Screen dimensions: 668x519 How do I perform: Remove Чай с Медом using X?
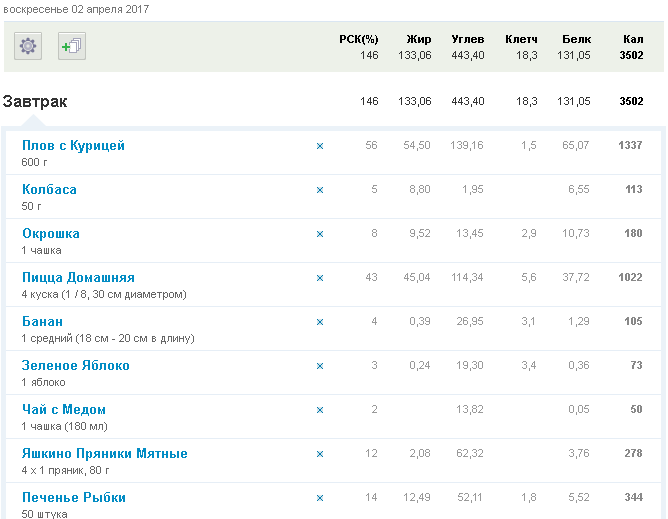click(x=320, y=410)
